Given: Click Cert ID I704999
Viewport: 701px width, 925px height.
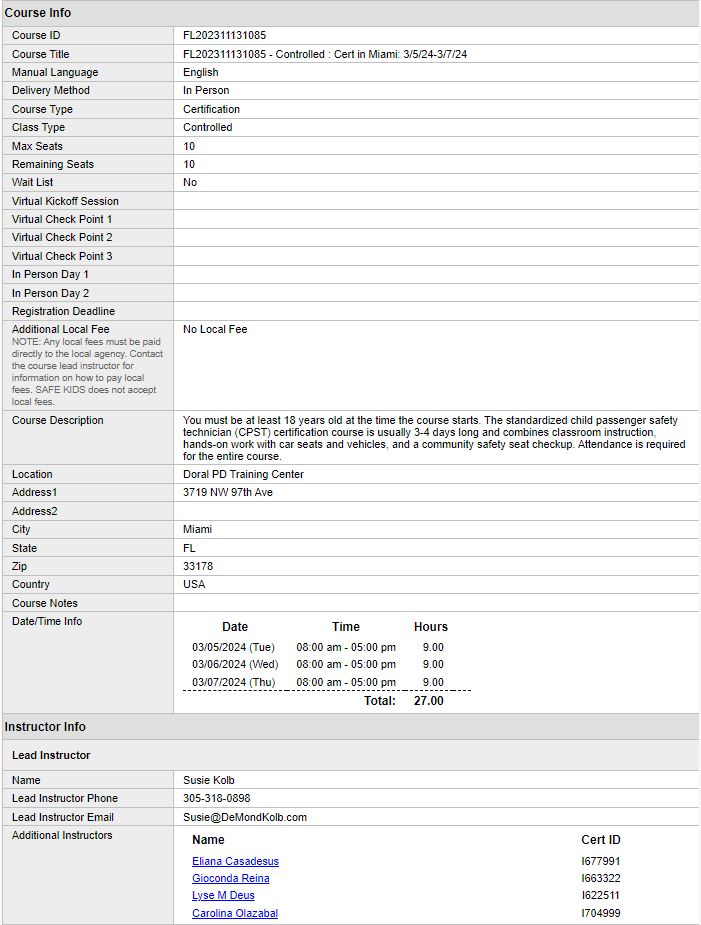Looking at the screenshot, I should tap(601, 913).
